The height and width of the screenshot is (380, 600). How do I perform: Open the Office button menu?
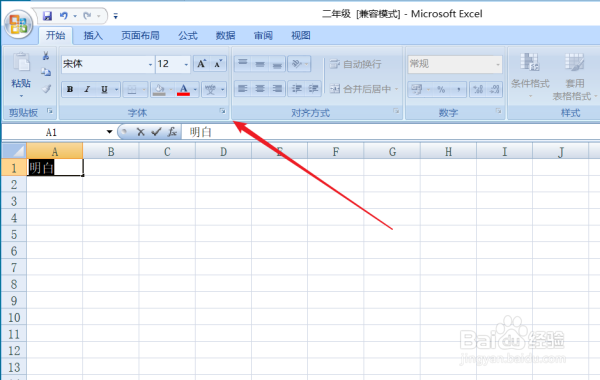18,24
